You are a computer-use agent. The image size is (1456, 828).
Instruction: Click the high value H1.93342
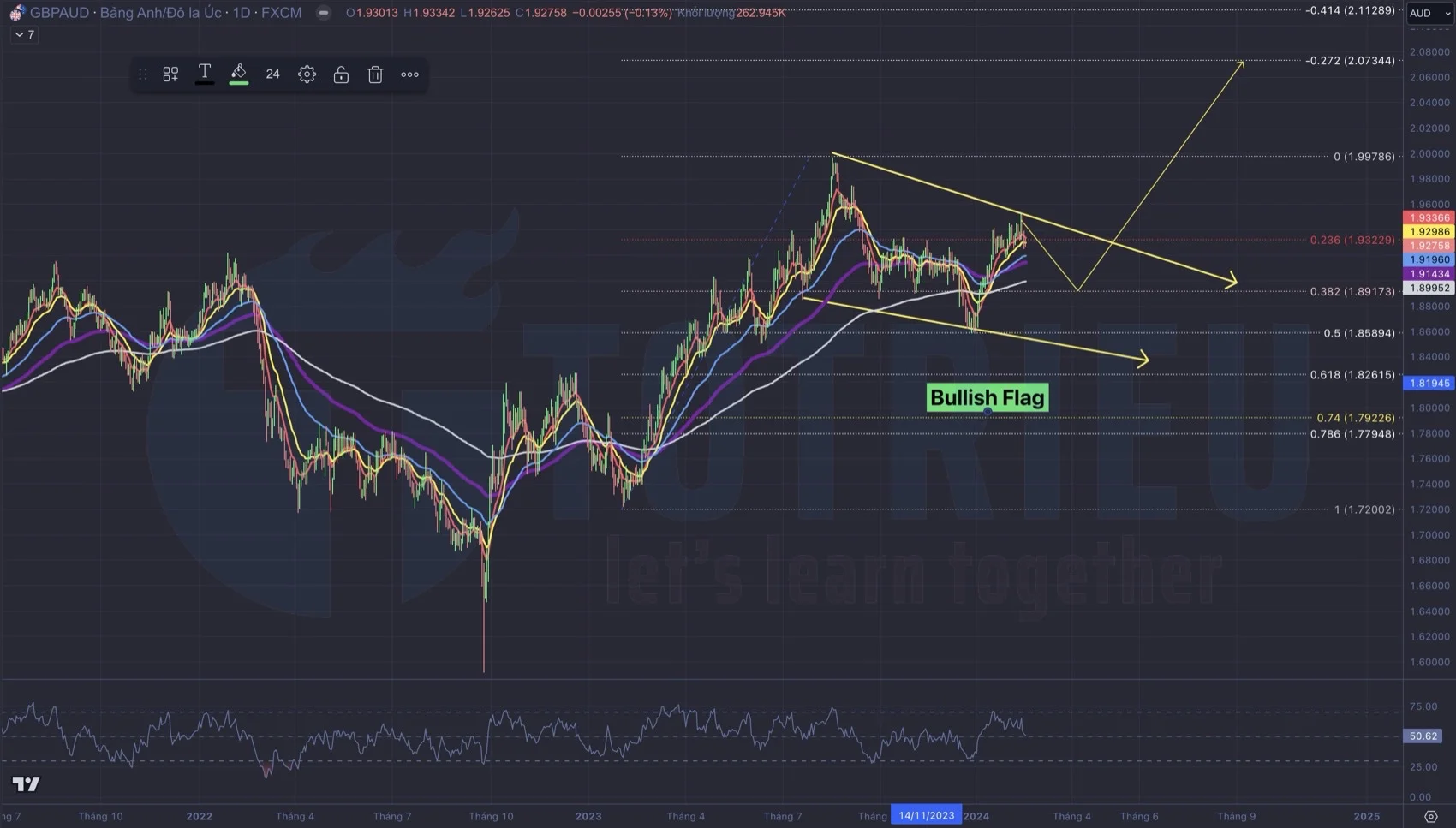(429, 13)
